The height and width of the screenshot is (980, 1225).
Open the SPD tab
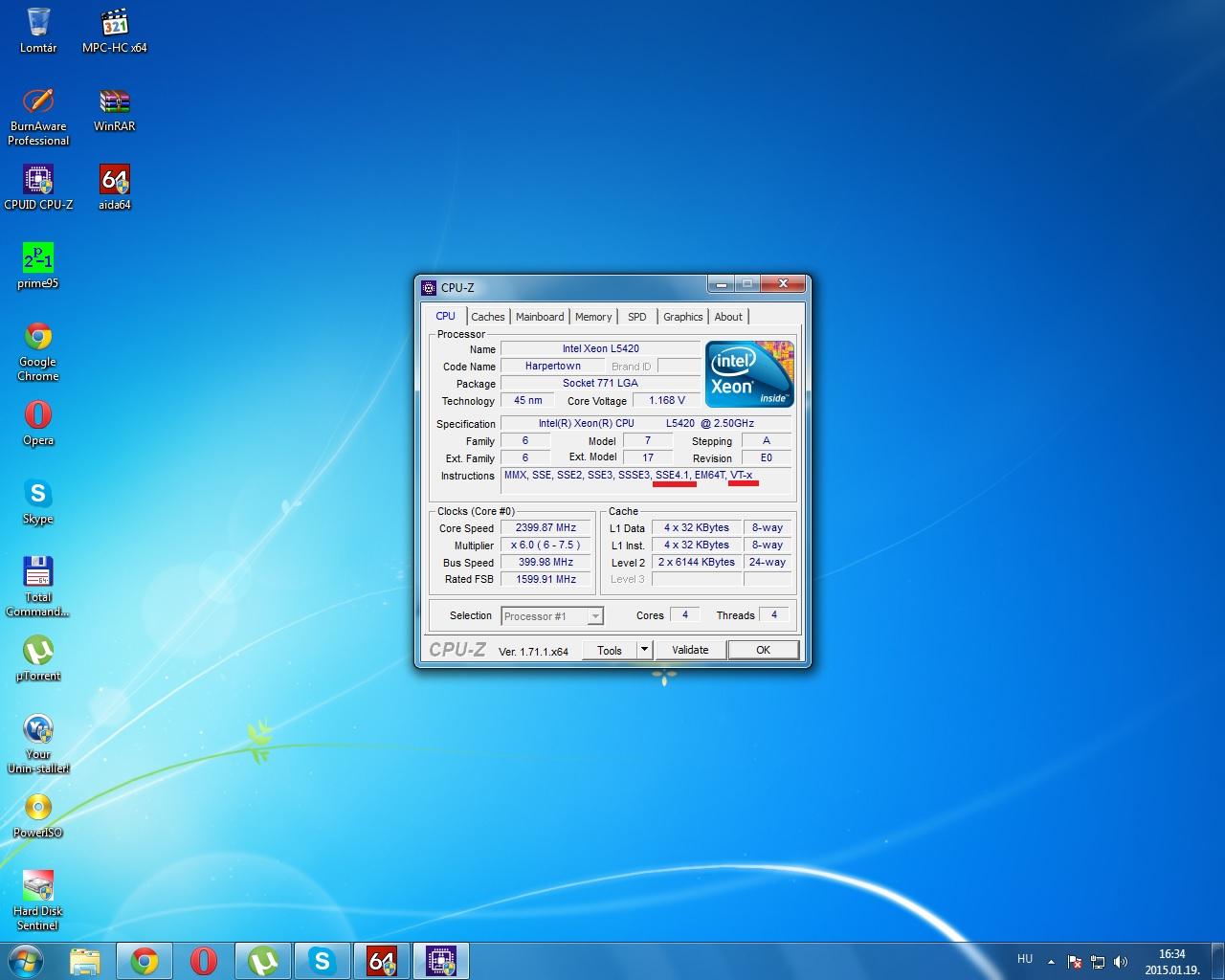coord(637,317)
